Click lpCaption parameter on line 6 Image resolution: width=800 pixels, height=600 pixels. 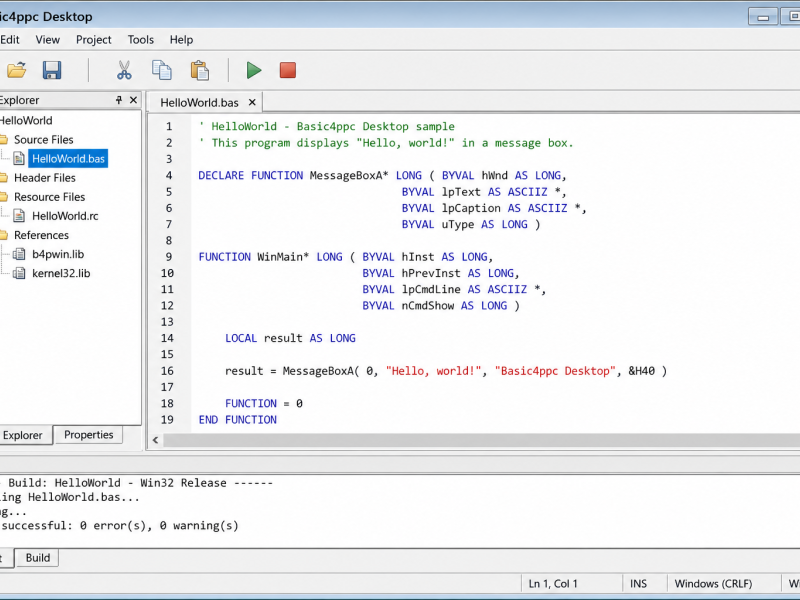pos(471,208)
